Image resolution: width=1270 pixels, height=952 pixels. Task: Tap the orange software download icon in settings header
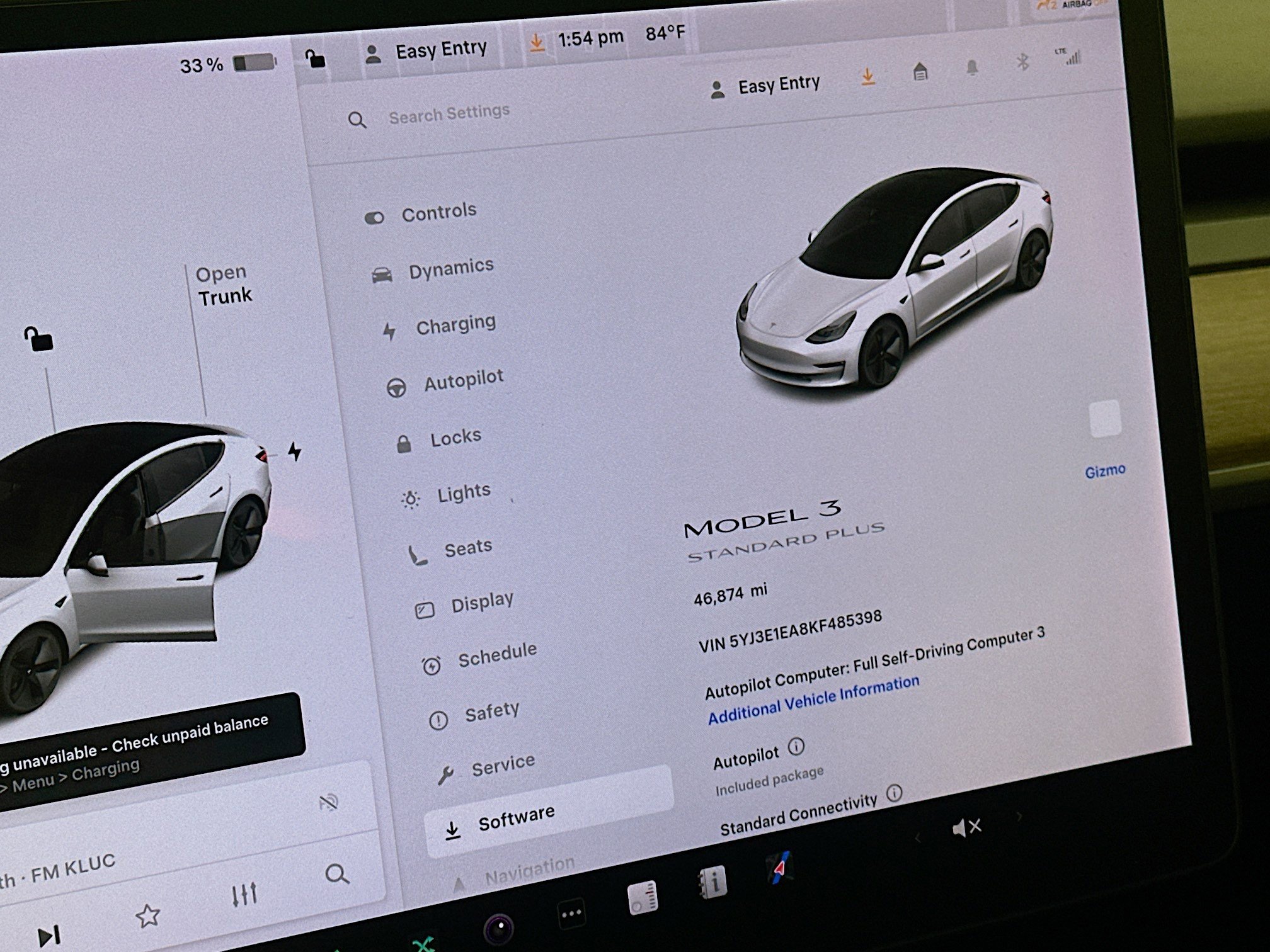[x=868, y=77]
